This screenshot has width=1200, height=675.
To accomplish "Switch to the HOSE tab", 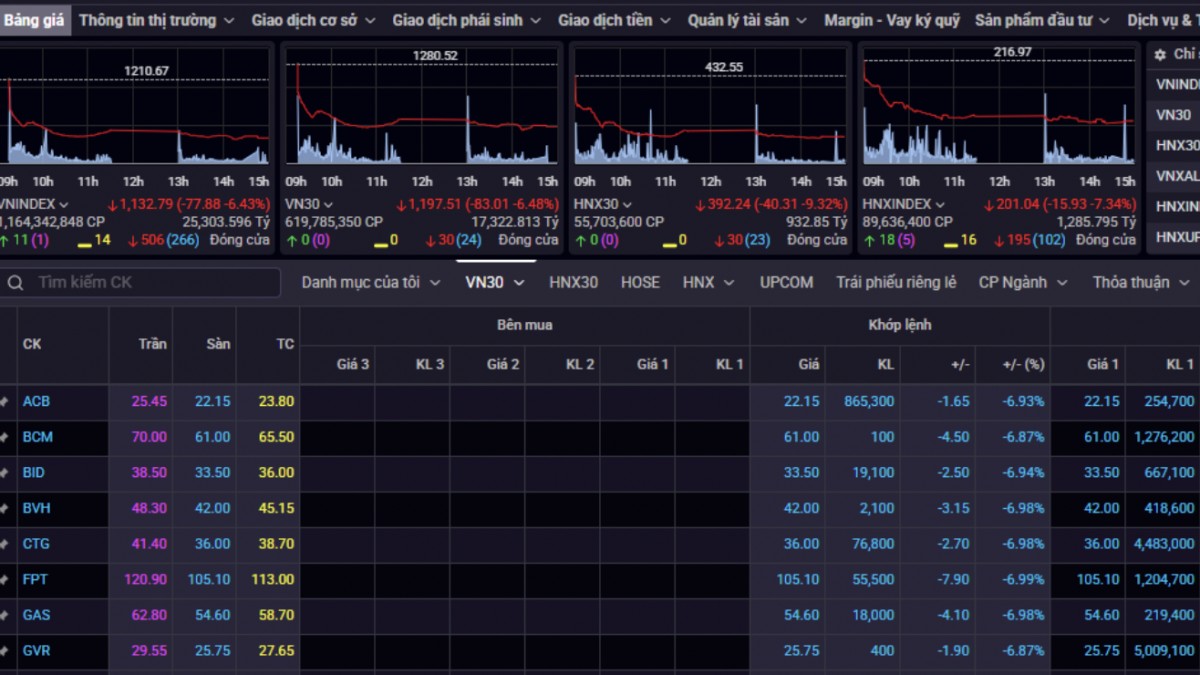I will click(x=640, y=283).
